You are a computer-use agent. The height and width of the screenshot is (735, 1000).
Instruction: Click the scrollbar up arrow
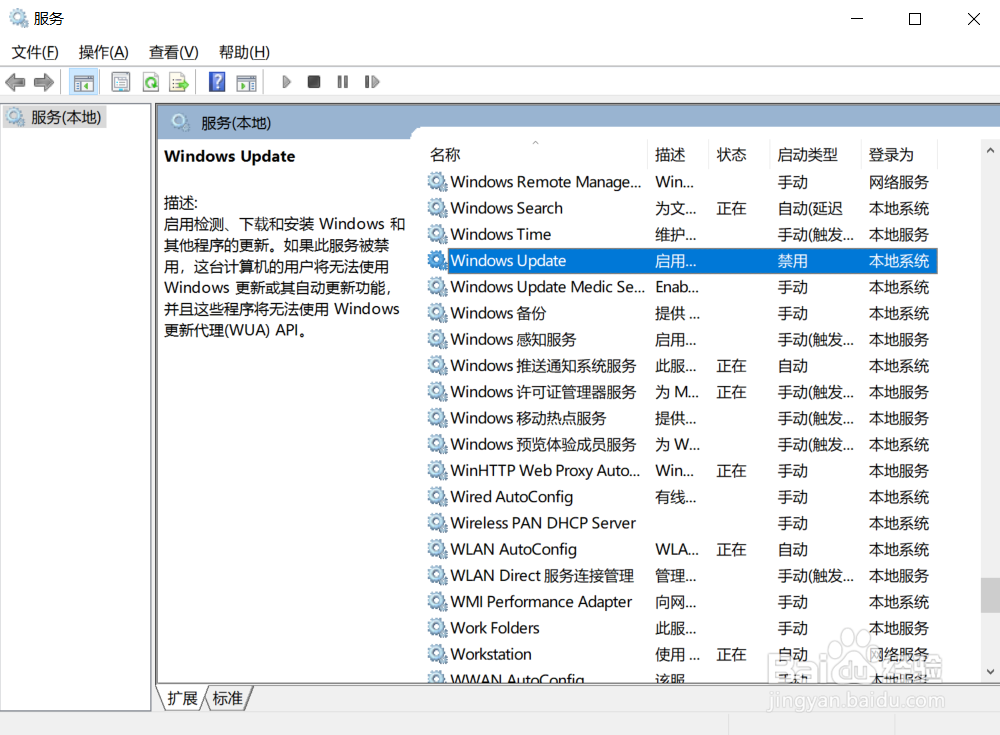(x=990, y=151)
